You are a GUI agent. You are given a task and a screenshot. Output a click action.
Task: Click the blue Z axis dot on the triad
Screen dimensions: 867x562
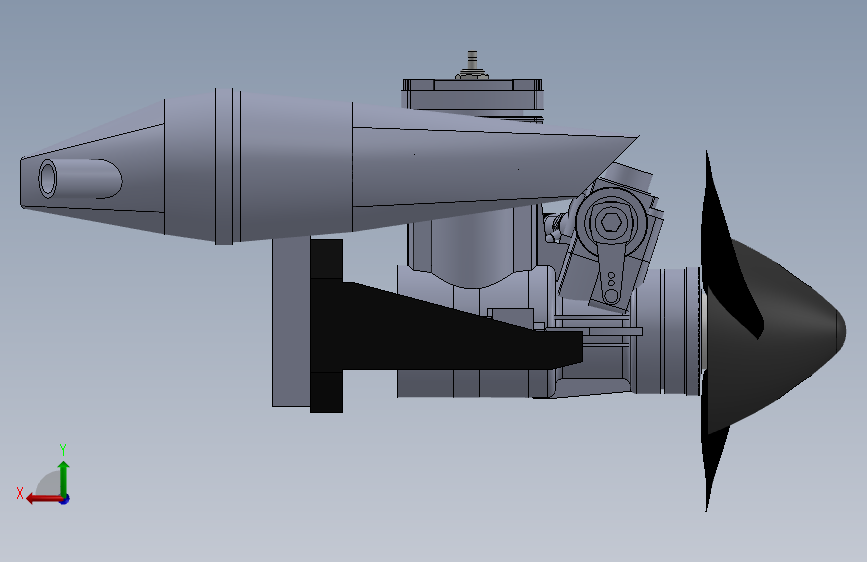[65, 499]
